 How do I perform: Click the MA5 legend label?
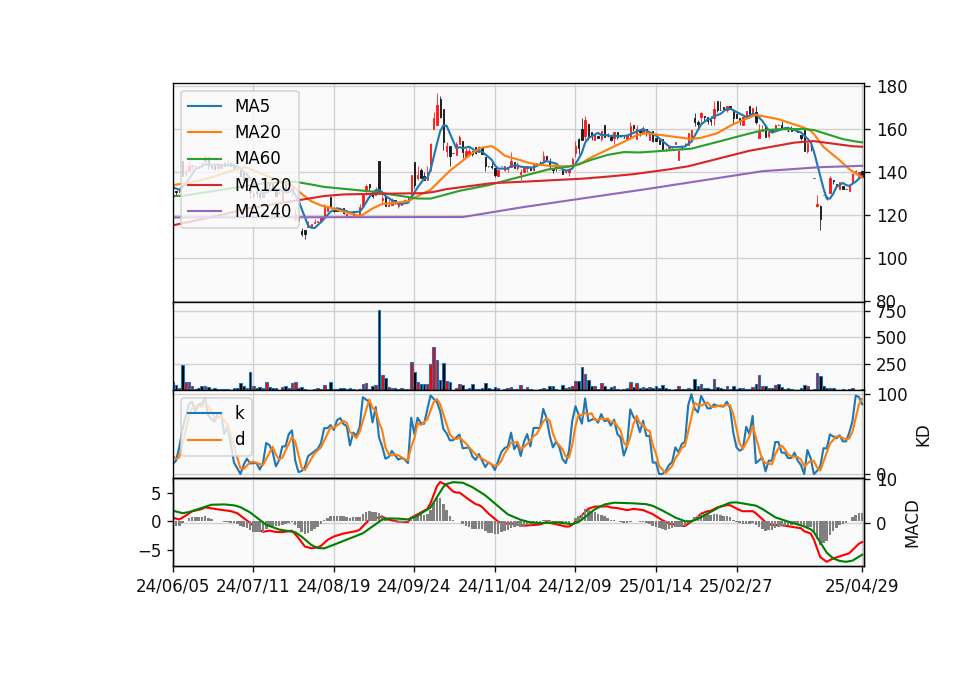(x=252, y=106)
